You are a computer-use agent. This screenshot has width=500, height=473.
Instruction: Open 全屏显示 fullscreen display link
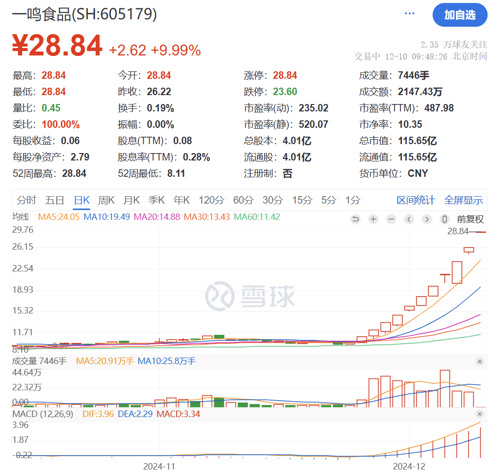[463, 200]
